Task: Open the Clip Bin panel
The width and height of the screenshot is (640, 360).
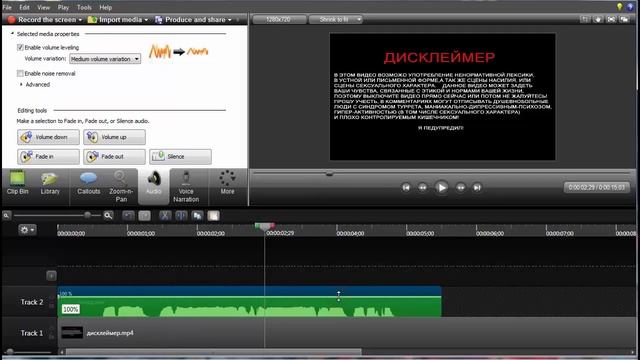Action: pos(18,183)
